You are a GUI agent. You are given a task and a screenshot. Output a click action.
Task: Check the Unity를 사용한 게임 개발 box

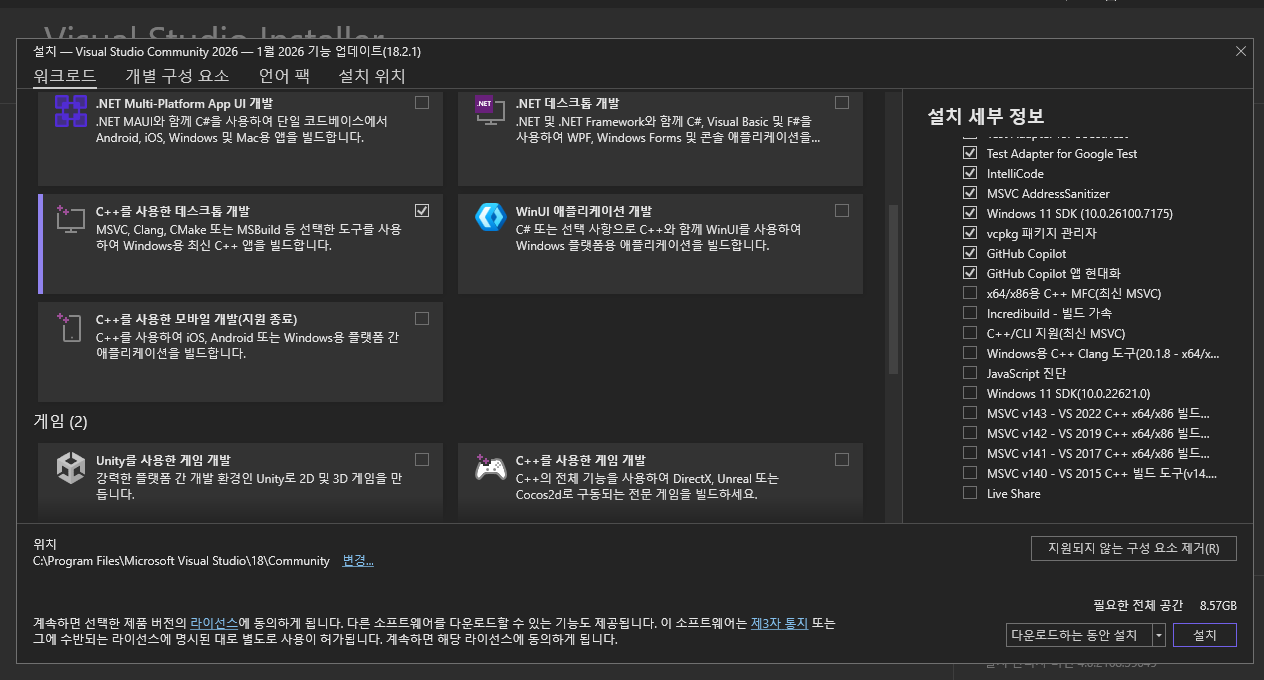422,459
